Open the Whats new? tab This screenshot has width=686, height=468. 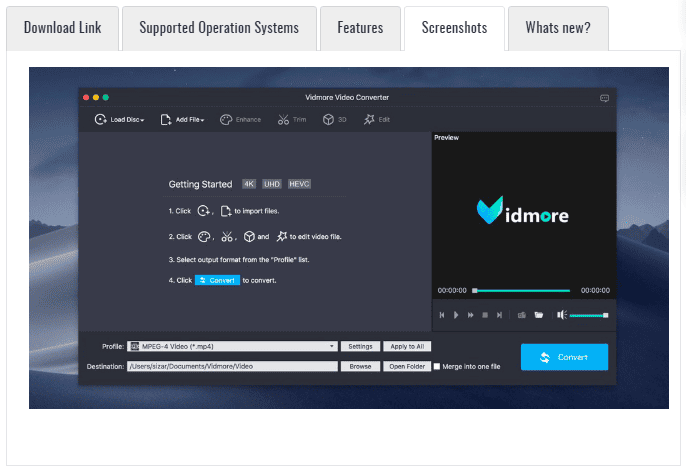point(558,28)
